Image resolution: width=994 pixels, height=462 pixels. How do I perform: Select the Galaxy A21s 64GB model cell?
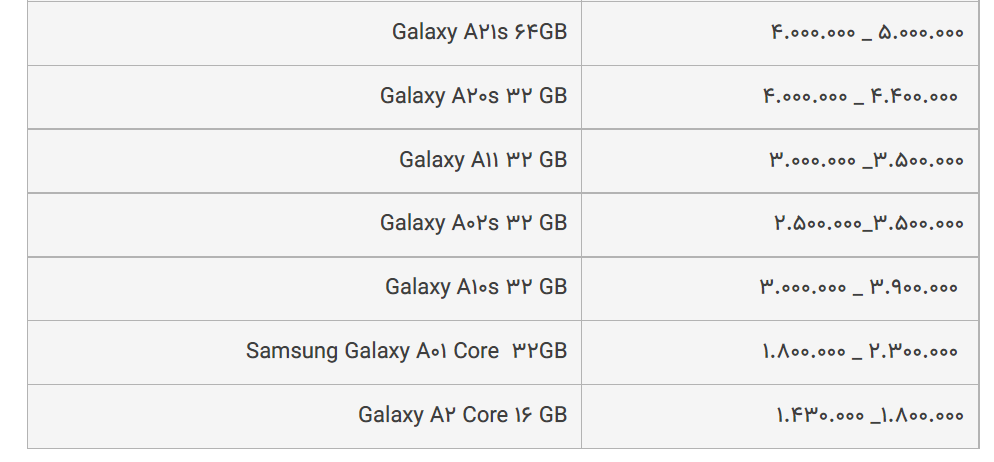(x=304, y=33)
